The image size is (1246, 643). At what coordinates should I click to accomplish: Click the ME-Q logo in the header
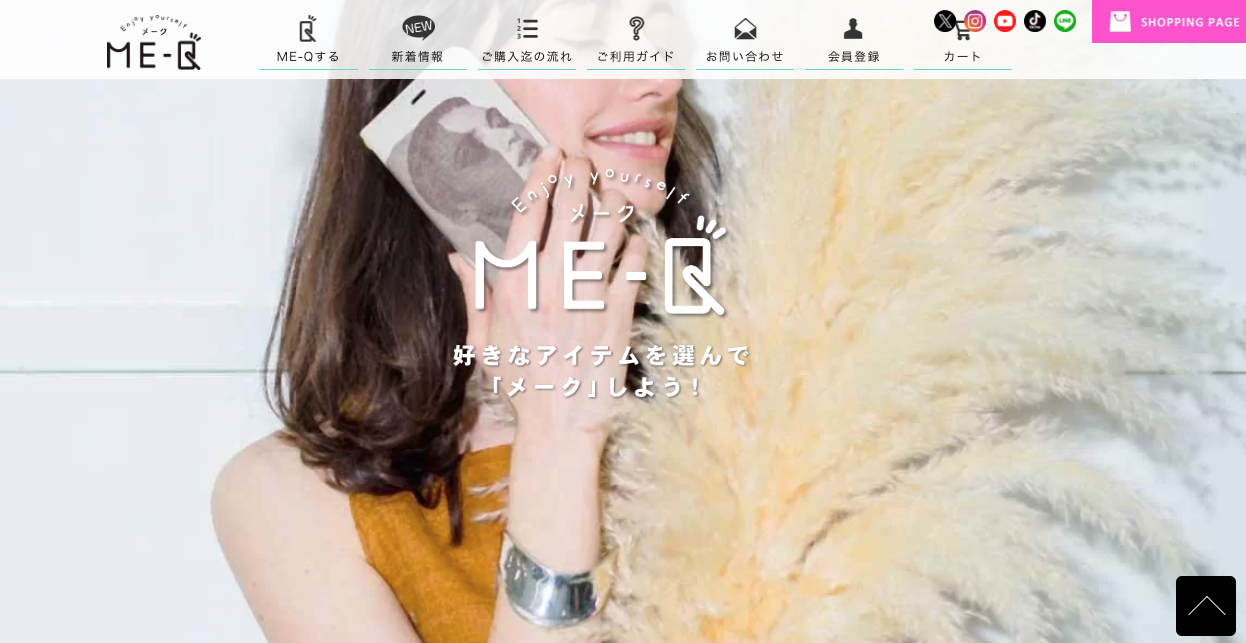(153, 43)
